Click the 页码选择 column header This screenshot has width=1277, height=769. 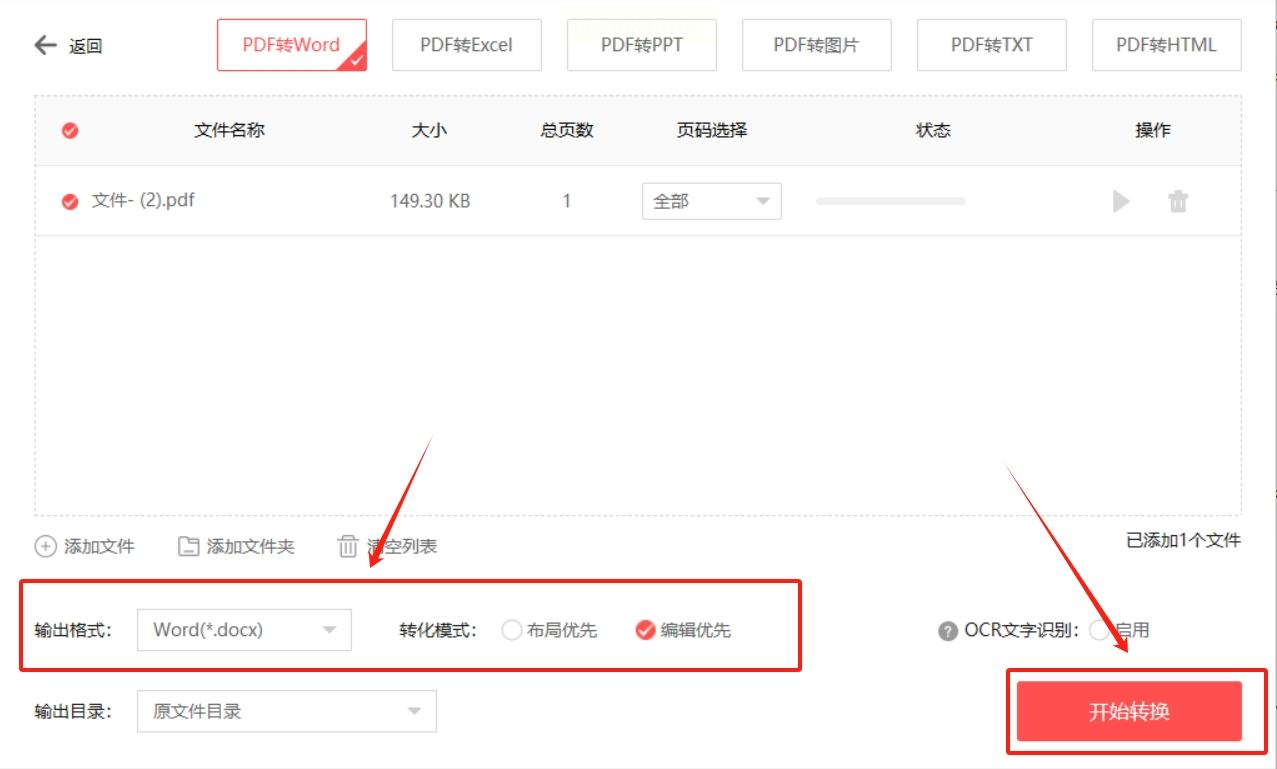(712, 130)
